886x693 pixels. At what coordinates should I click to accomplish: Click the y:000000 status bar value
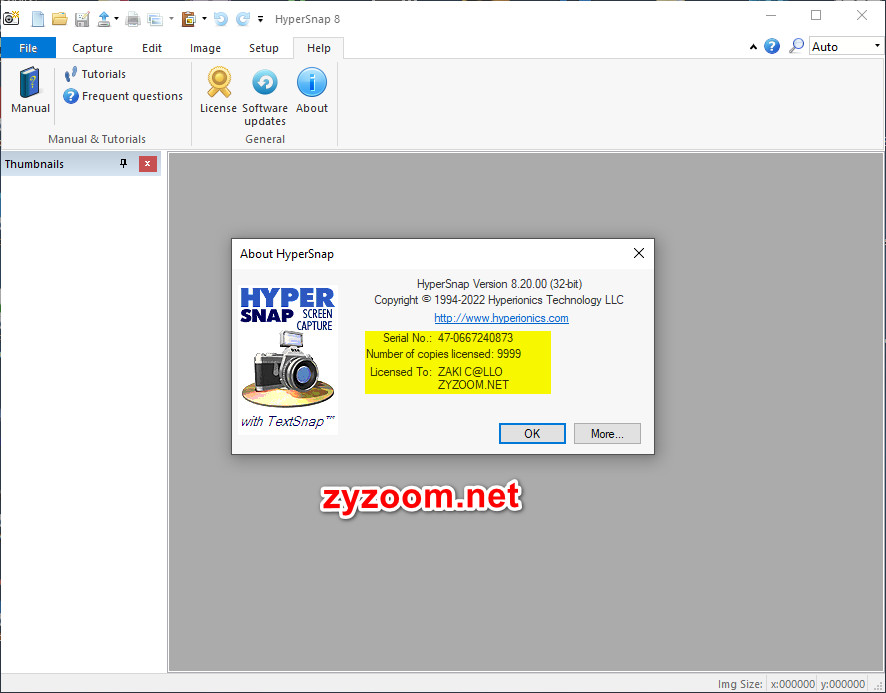pyautogui.click(x=842, y=684)
